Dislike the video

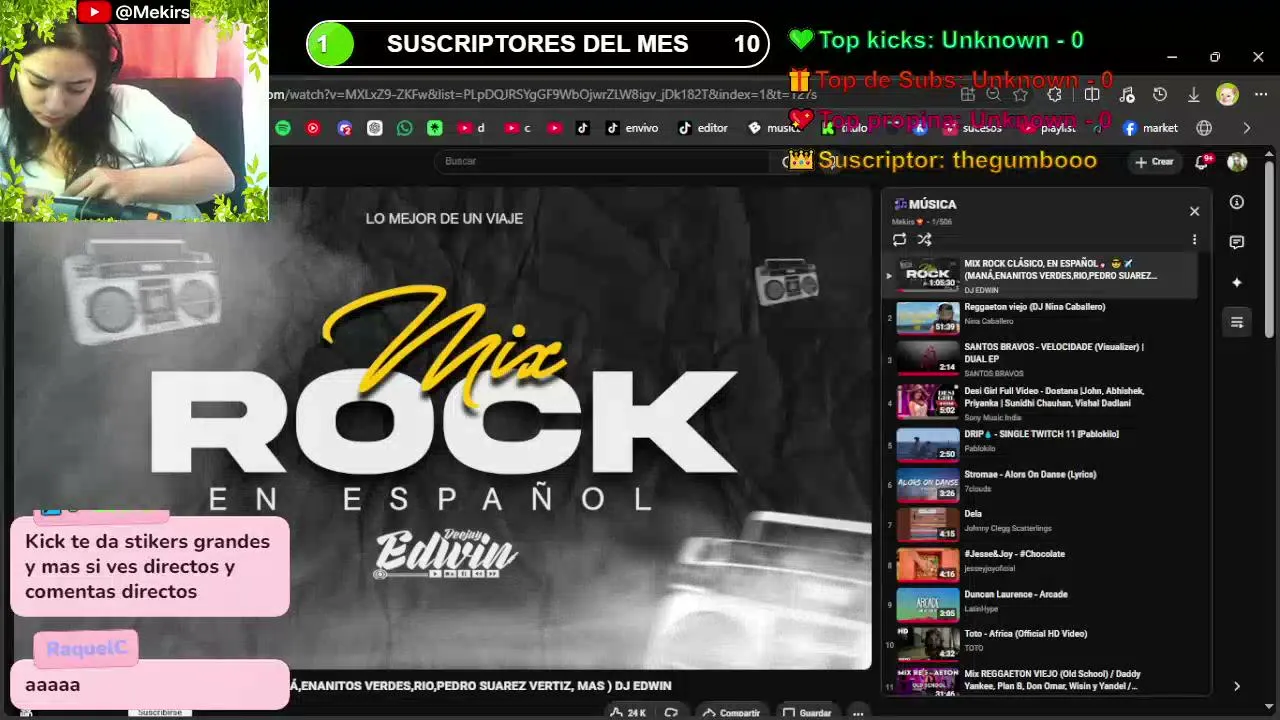(671, 713)
